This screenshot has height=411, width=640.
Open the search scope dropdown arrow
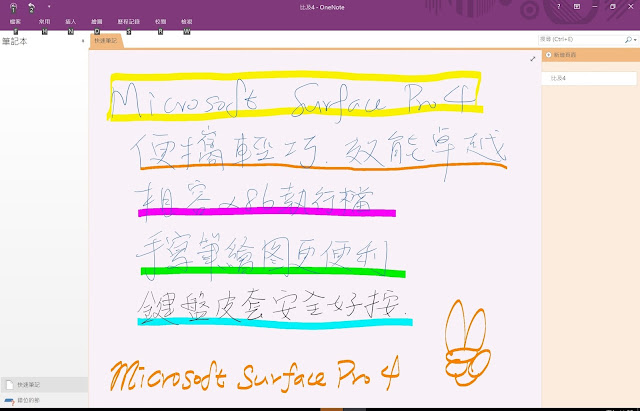coord(635,40)
